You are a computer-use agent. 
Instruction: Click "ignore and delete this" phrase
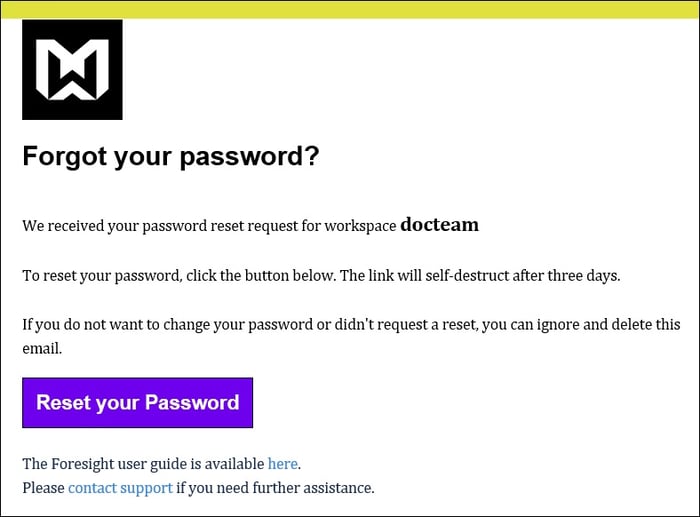coord(602,325)
